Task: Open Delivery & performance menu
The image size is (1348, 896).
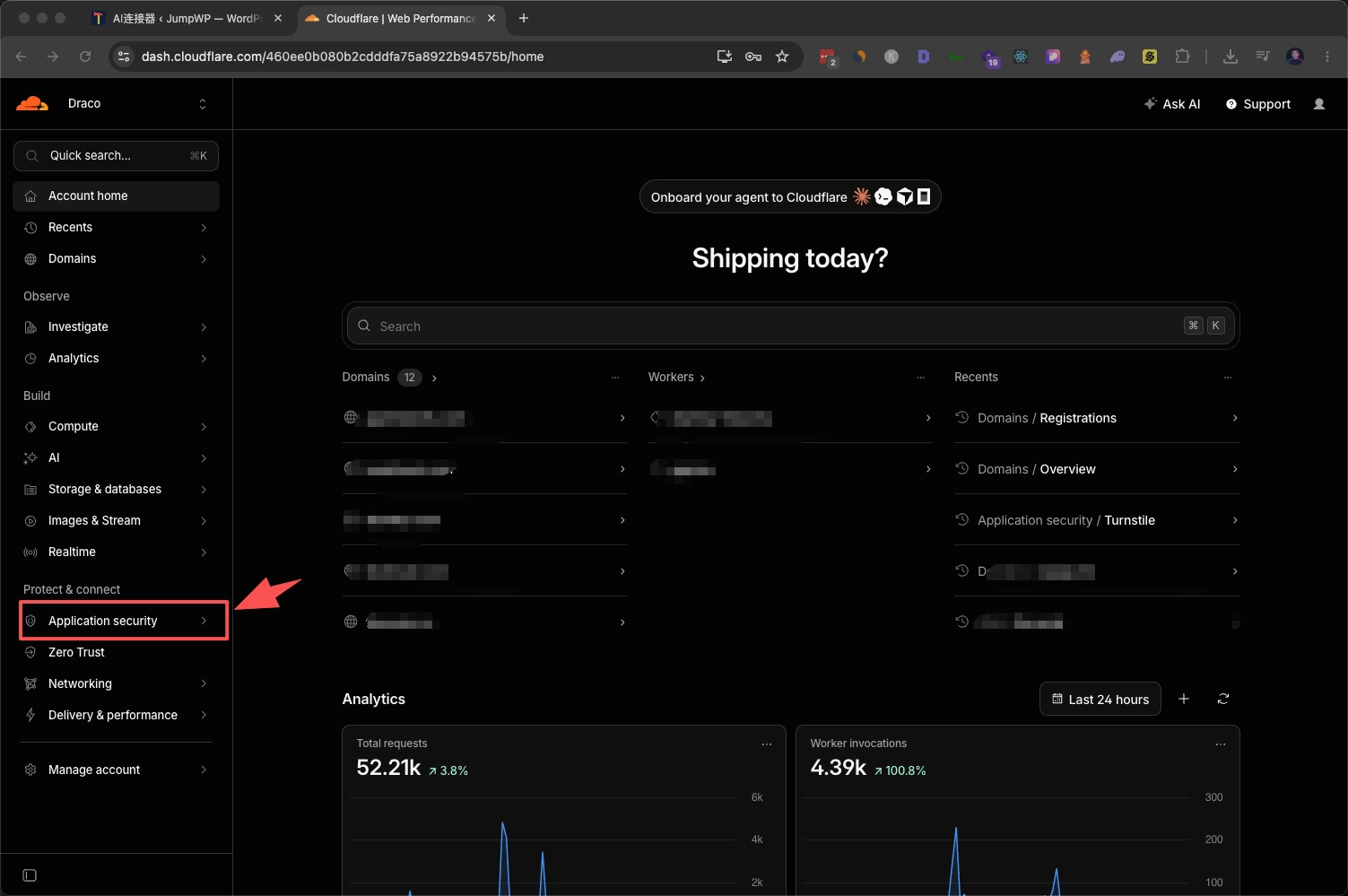Action: 116,715
